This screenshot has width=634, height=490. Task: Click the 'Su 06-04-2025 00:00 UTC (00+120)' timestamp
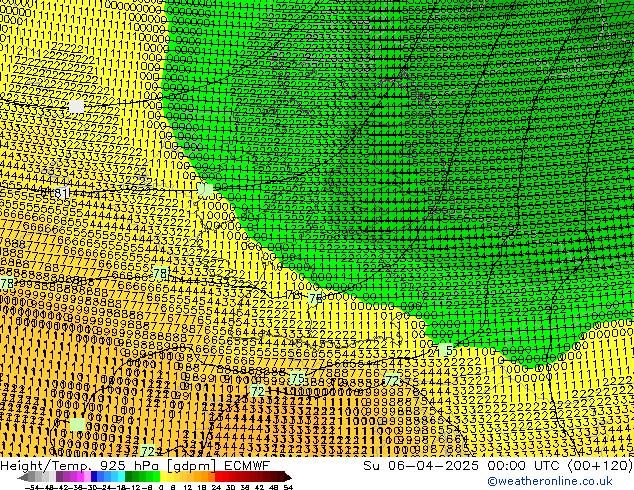coord(498,465)
